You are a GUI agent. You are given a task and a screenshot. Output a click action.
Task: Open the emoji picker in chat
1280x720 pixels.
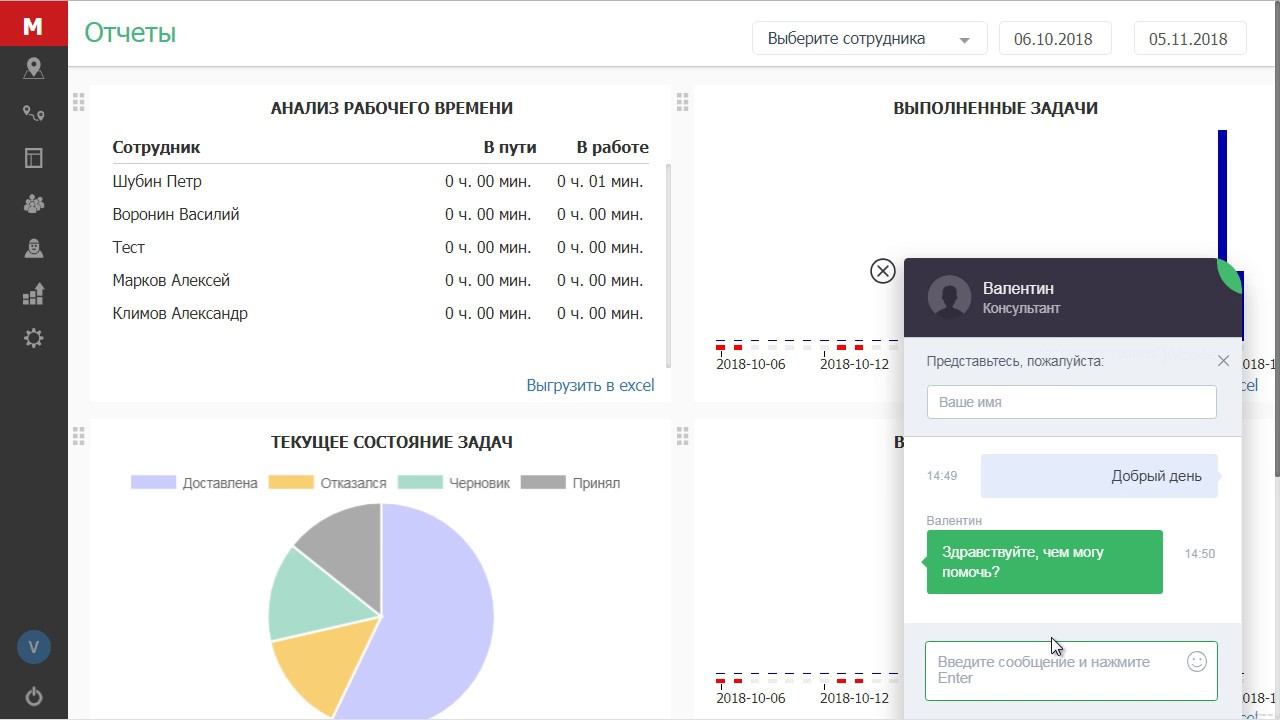(x=1196, y=661)
